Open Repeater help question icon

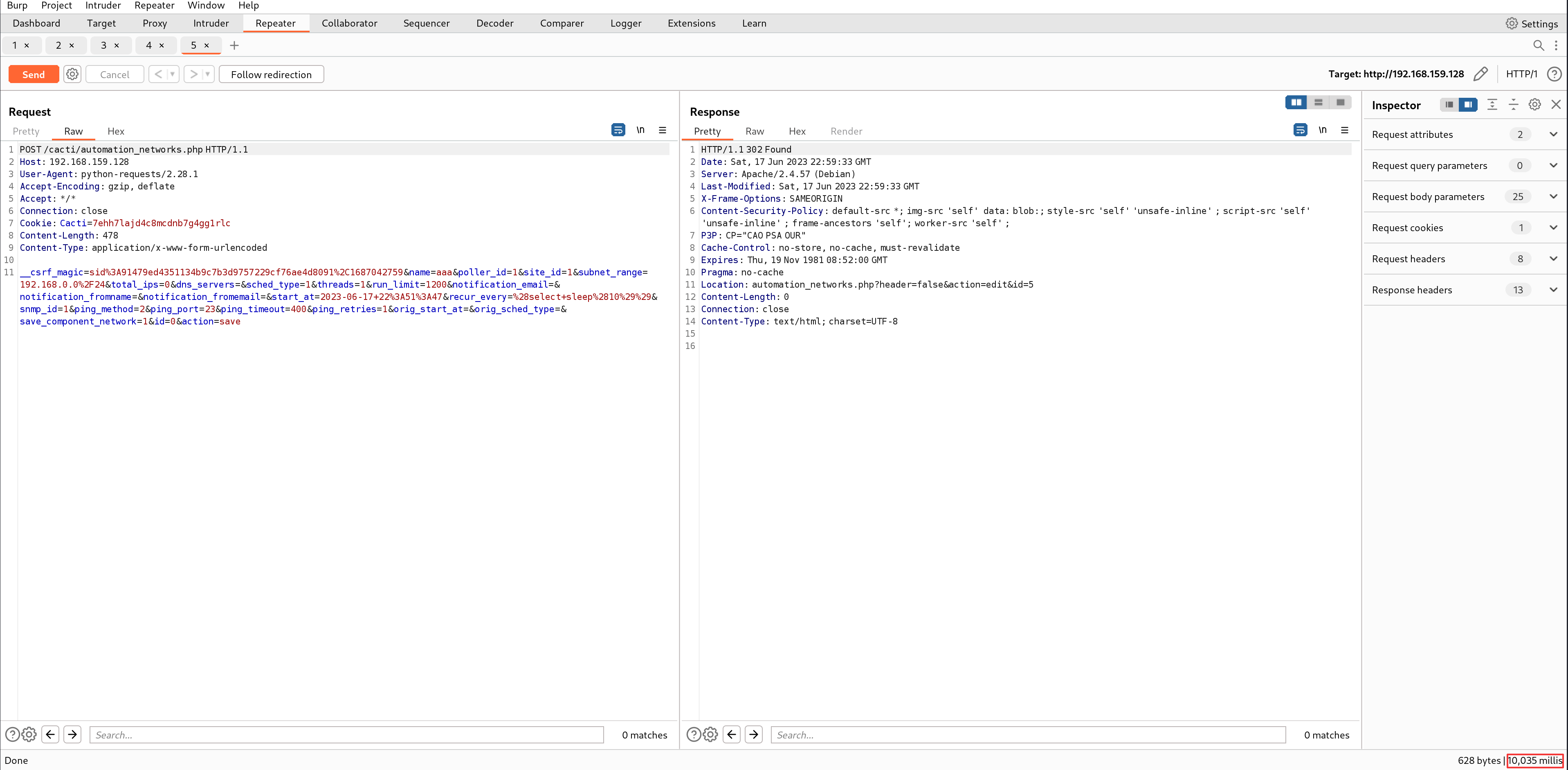(x=1554, y=74)
